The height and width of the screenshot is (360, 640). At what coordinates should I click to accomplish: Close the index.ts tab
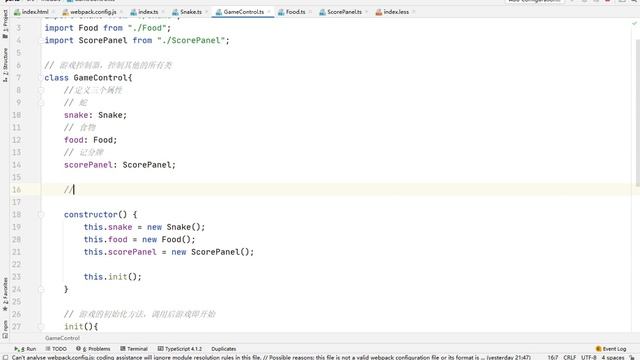tap(163, 12)
